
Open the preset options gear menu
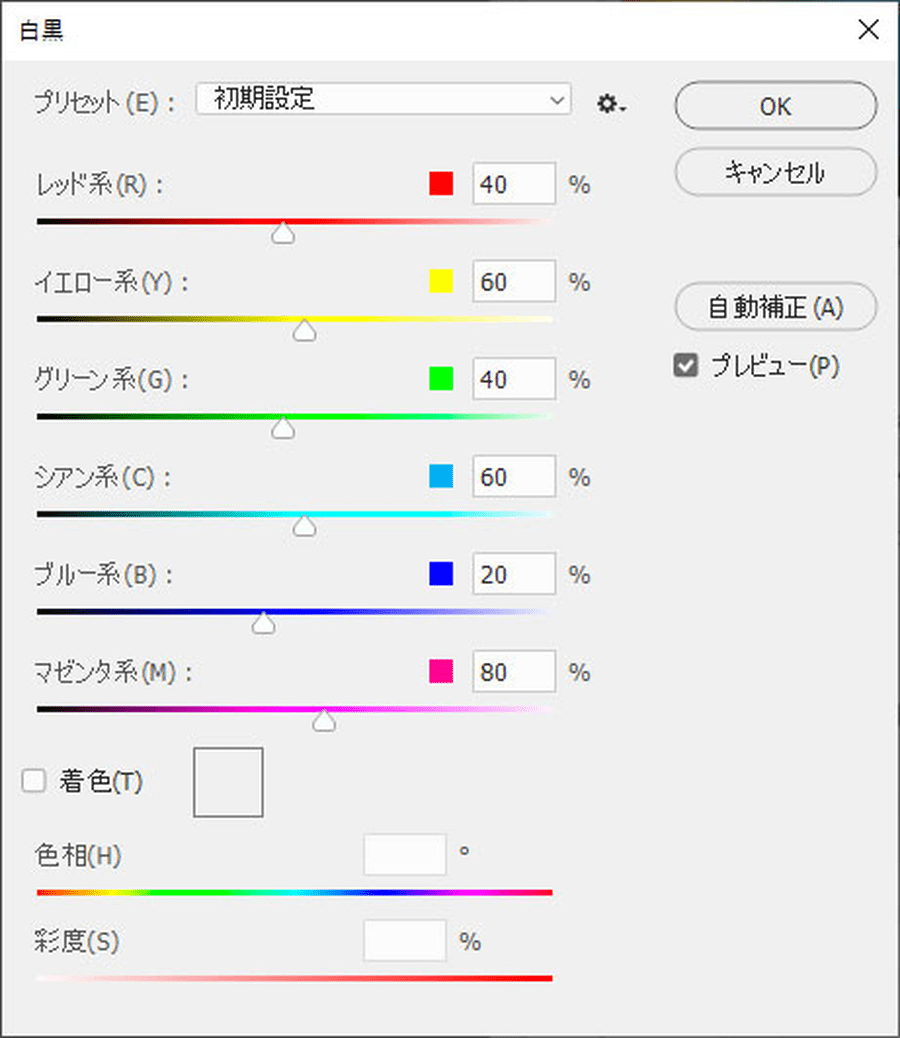pyautogui.click(x=610, y=103)
